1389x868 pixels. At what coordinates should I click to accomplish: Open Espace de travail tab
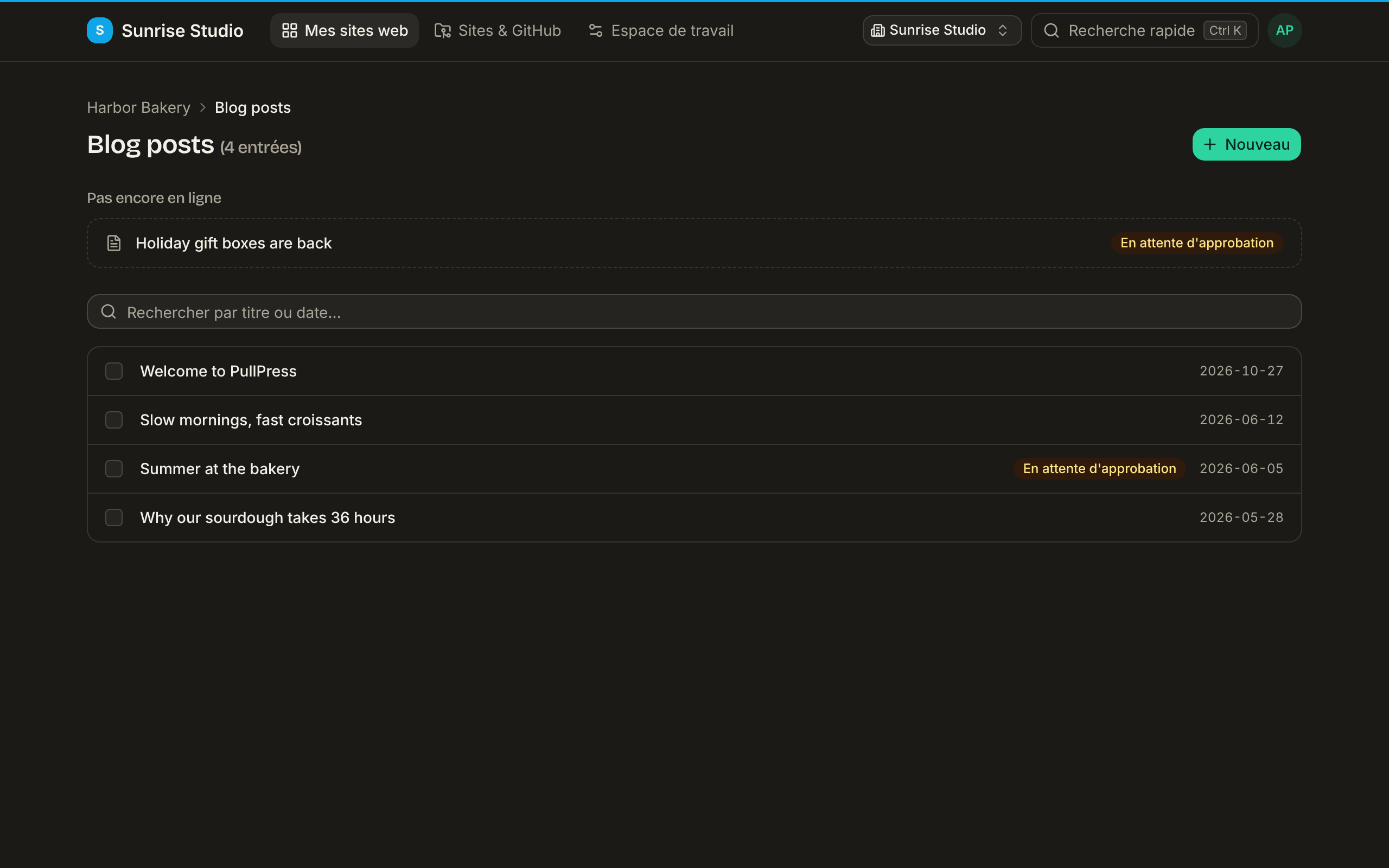(x=661, y=30)
